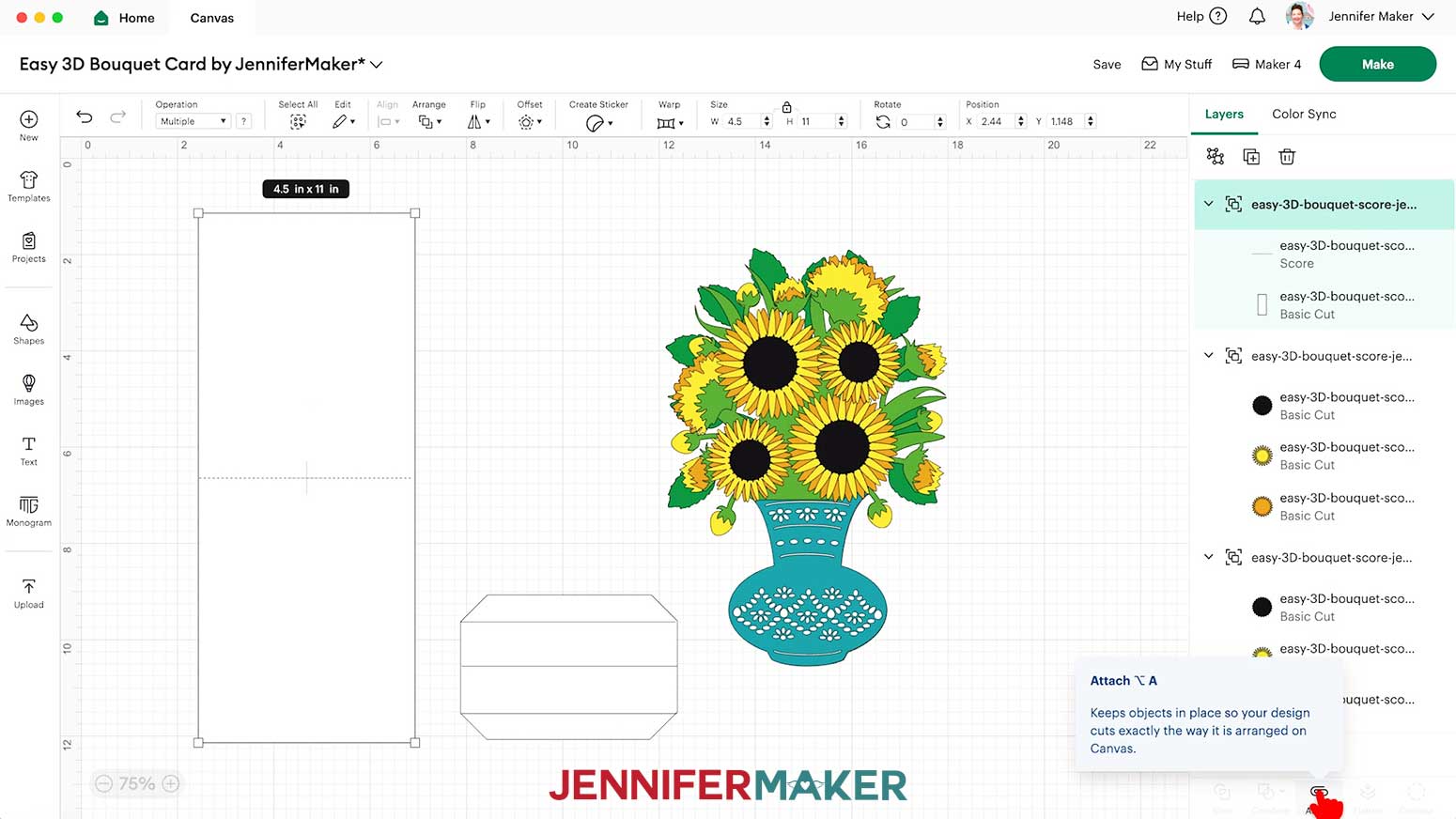The width and height of the screenshot is (1456, 819).
Task: Open My Stuff
Action: [x=1176, y=64]
